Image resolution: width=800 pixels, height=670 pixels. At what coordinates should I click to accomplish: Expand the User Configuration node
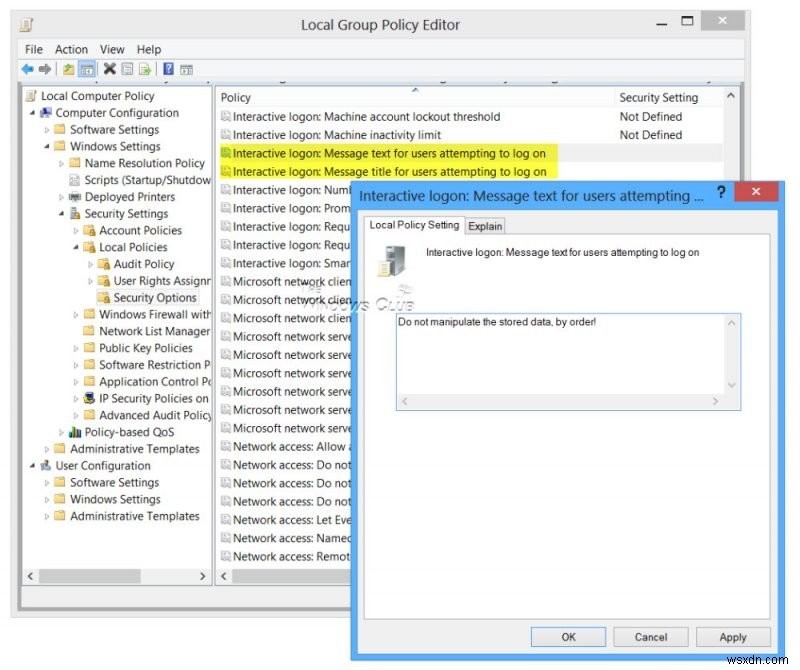point(33,465)
